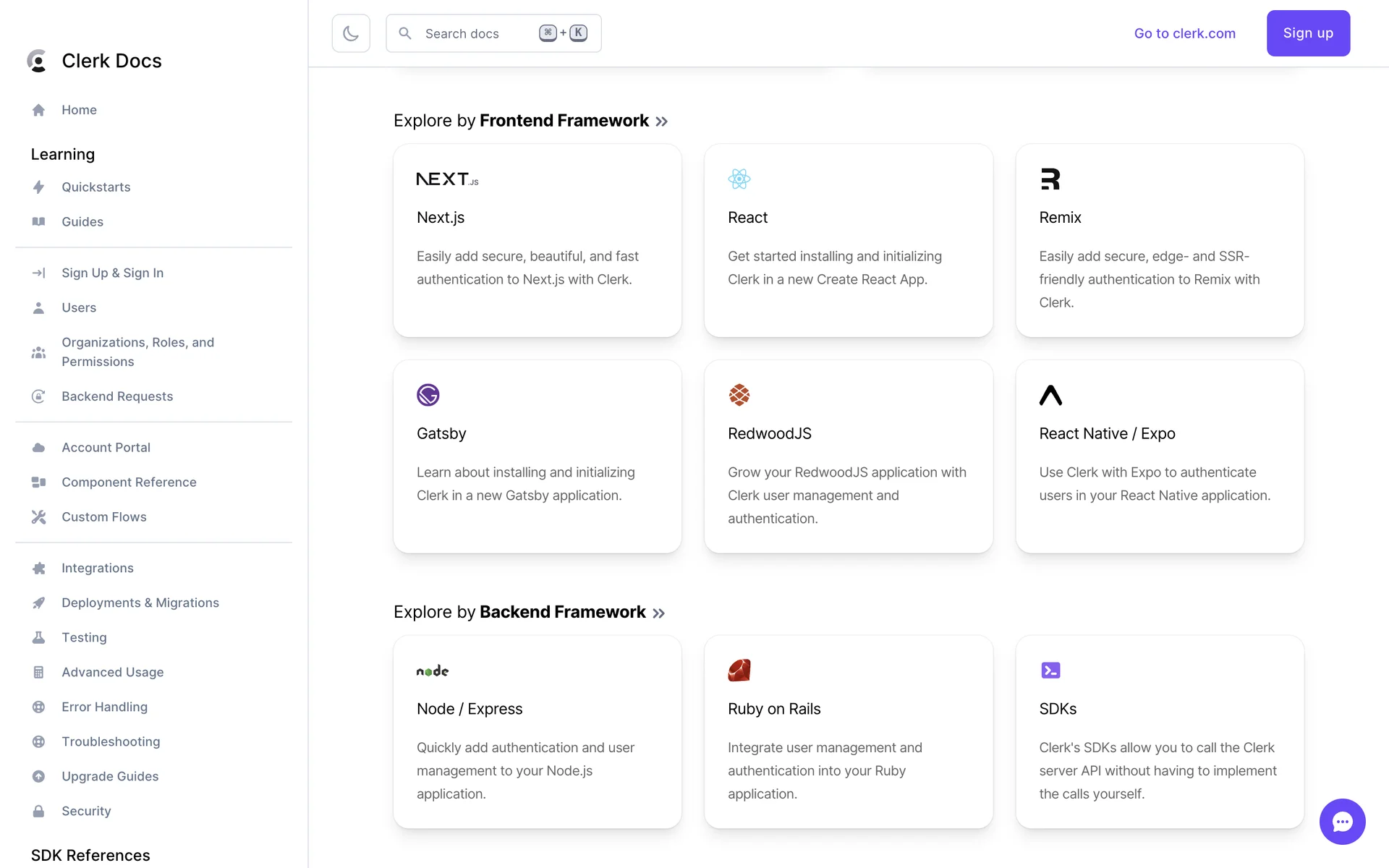Image resolution: width=1389 pixels, height=868 pixels.
Task: Click the Remix logo icon
Action: pyautogui.click(x=1050, y=179)
